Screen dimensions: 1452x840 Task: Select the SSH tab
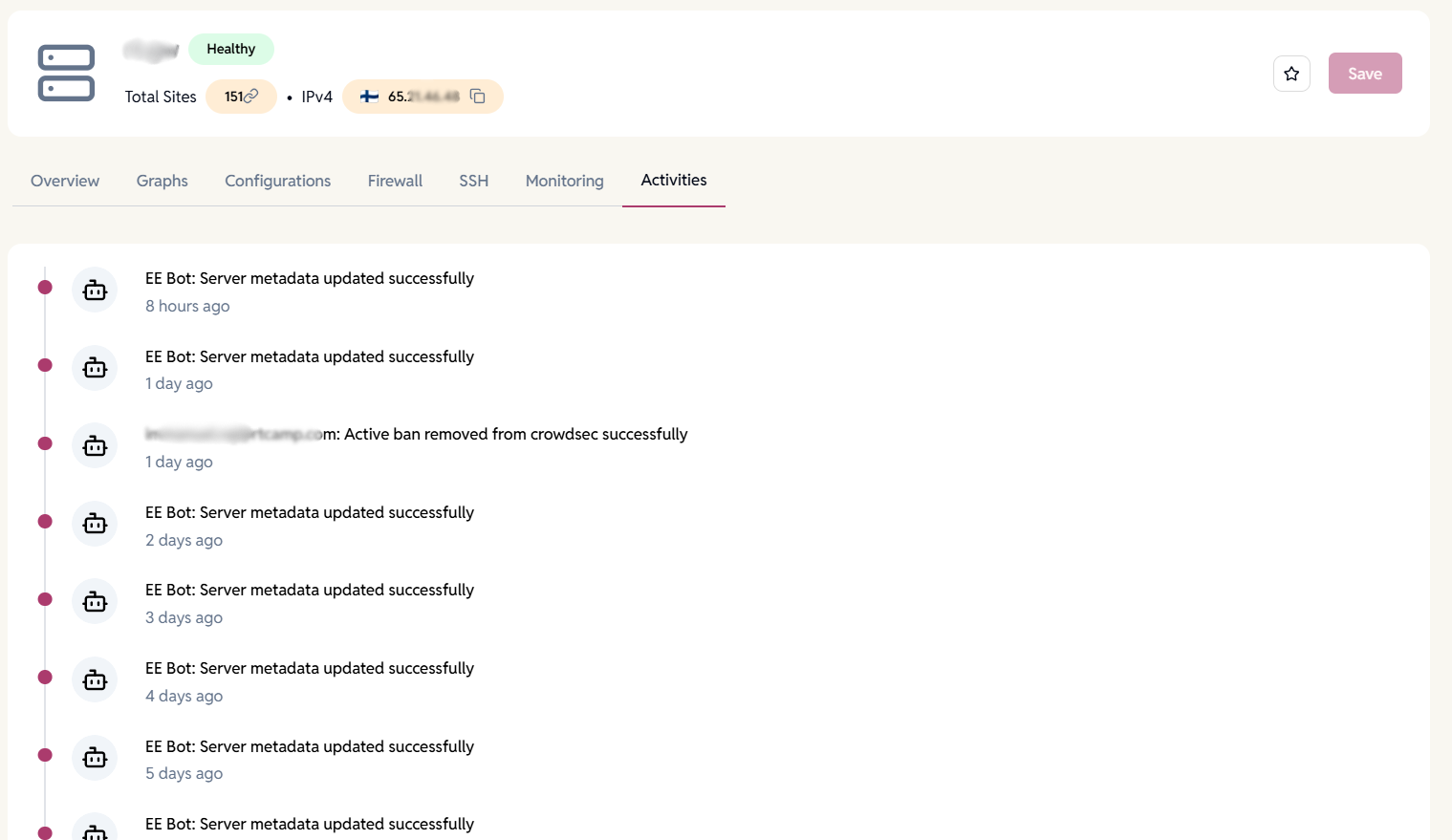pyautogui.click(x=473, y=181)
